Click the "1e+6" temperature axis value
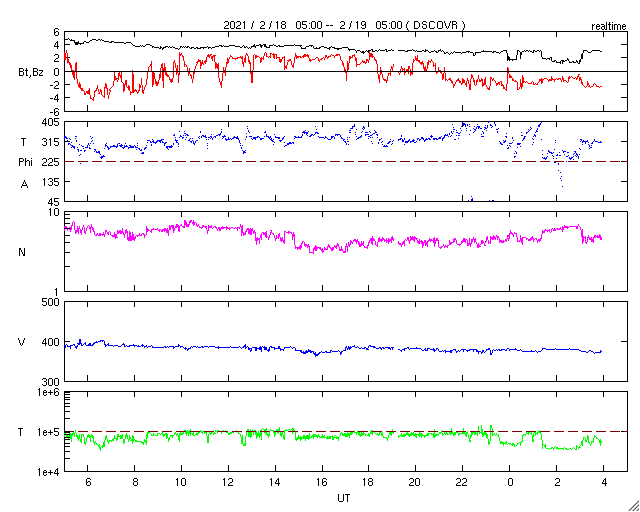Viewport: 640px width, 512px height. click(x=48, y=392)
